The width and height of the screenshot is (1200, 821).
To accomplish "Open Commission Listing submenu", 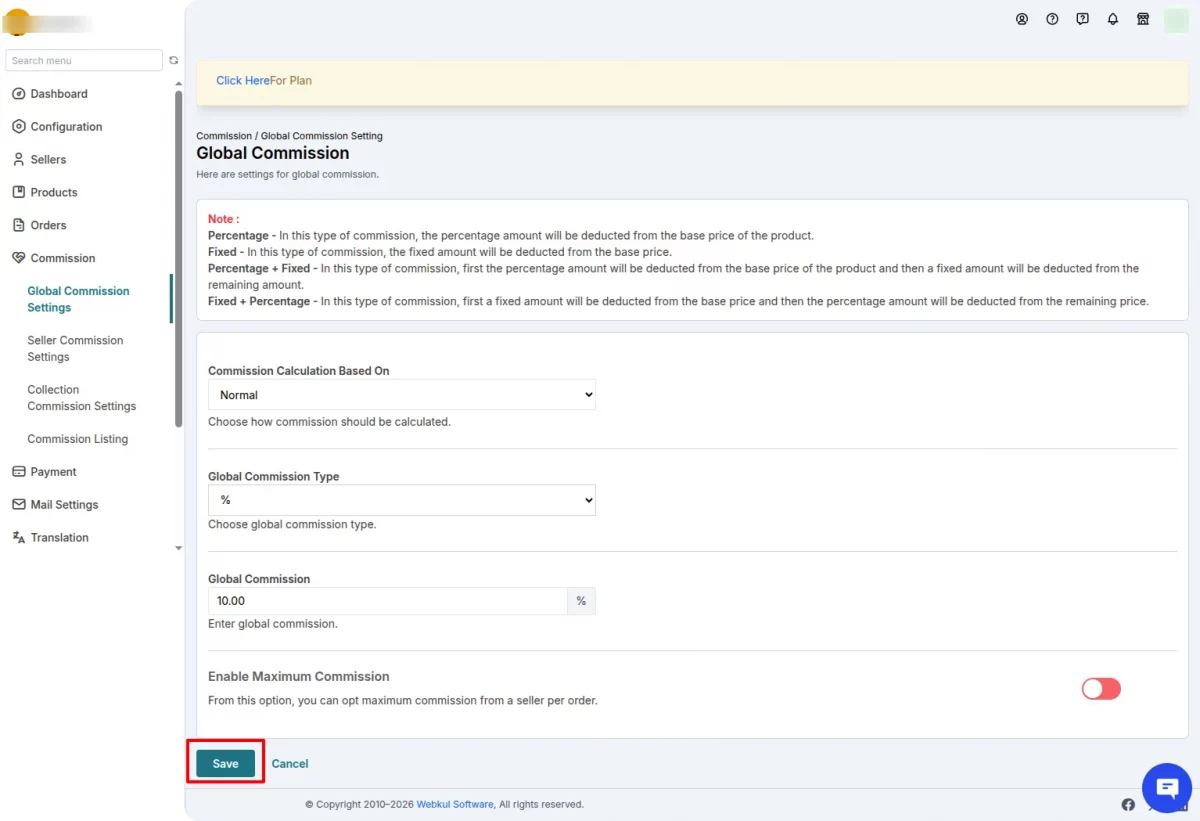I will point(77,439).
